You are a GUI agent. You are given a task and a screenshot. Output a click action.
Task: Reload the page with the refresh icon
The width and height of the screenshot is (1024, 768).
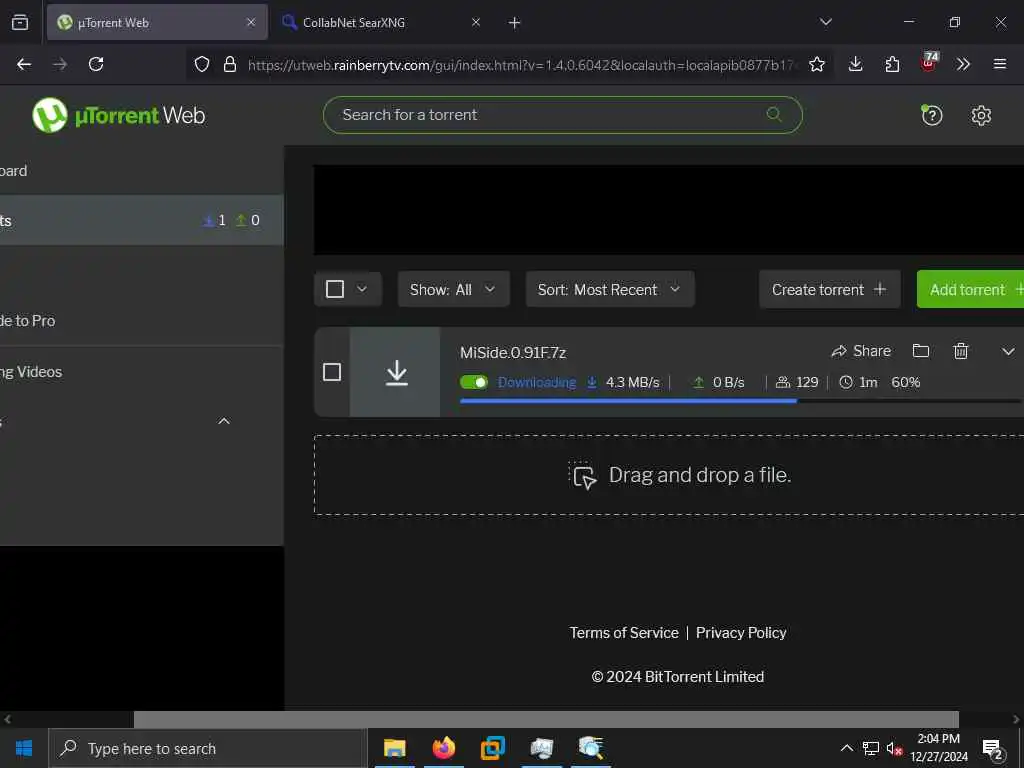coord(96,64)
